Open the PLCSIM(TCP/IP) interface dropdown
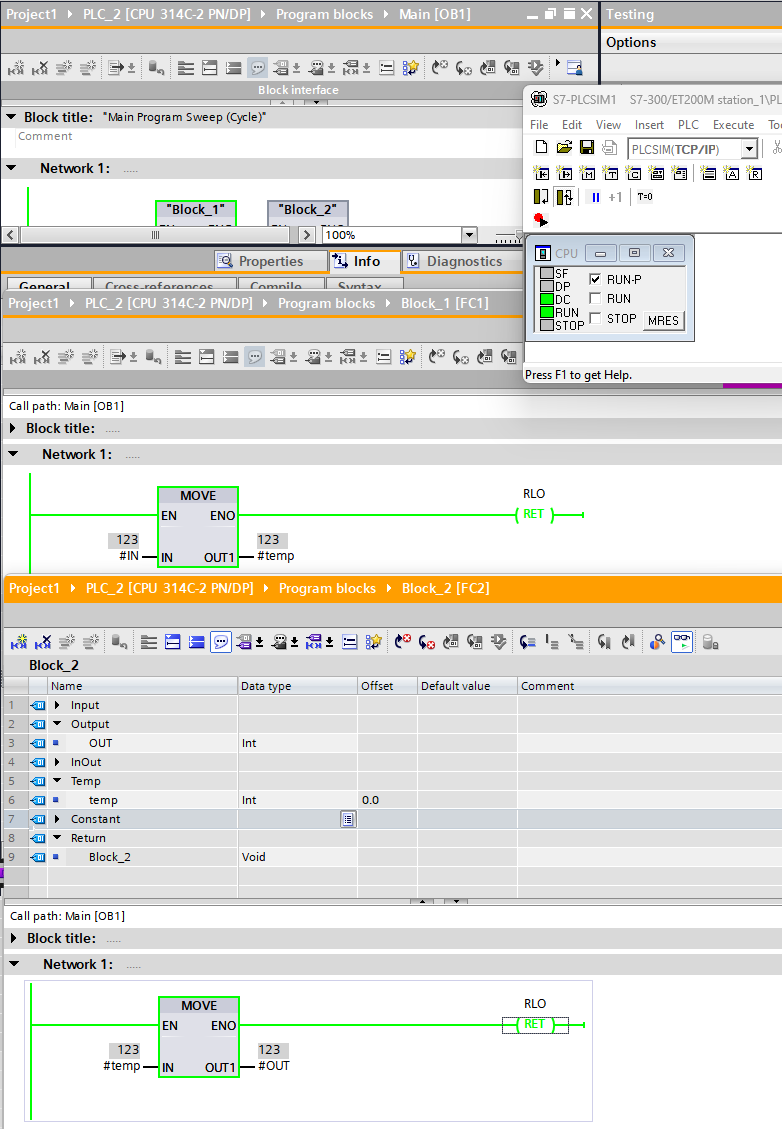 (748, 149)
